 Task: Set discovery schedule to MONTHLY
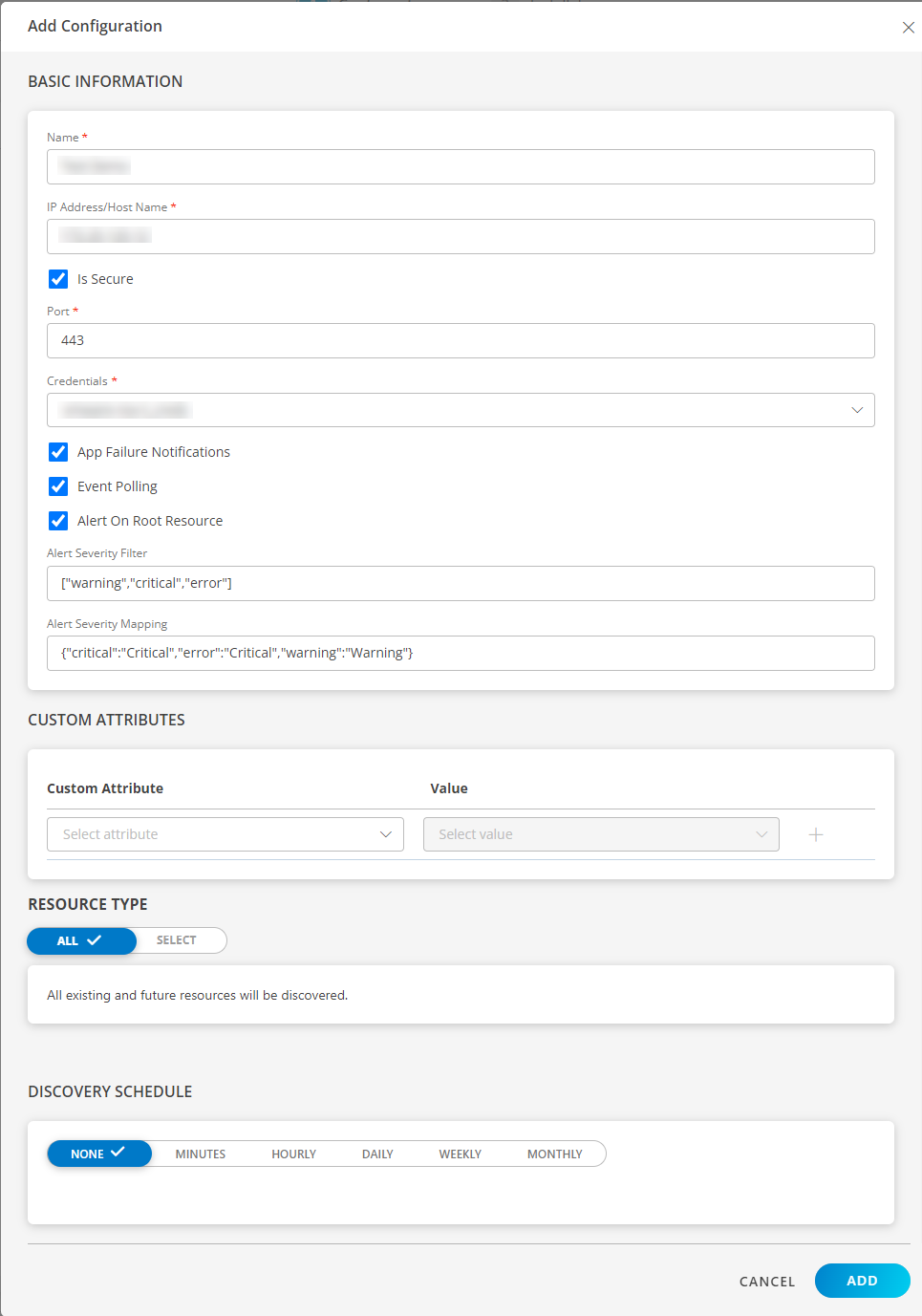point(554,1154)
